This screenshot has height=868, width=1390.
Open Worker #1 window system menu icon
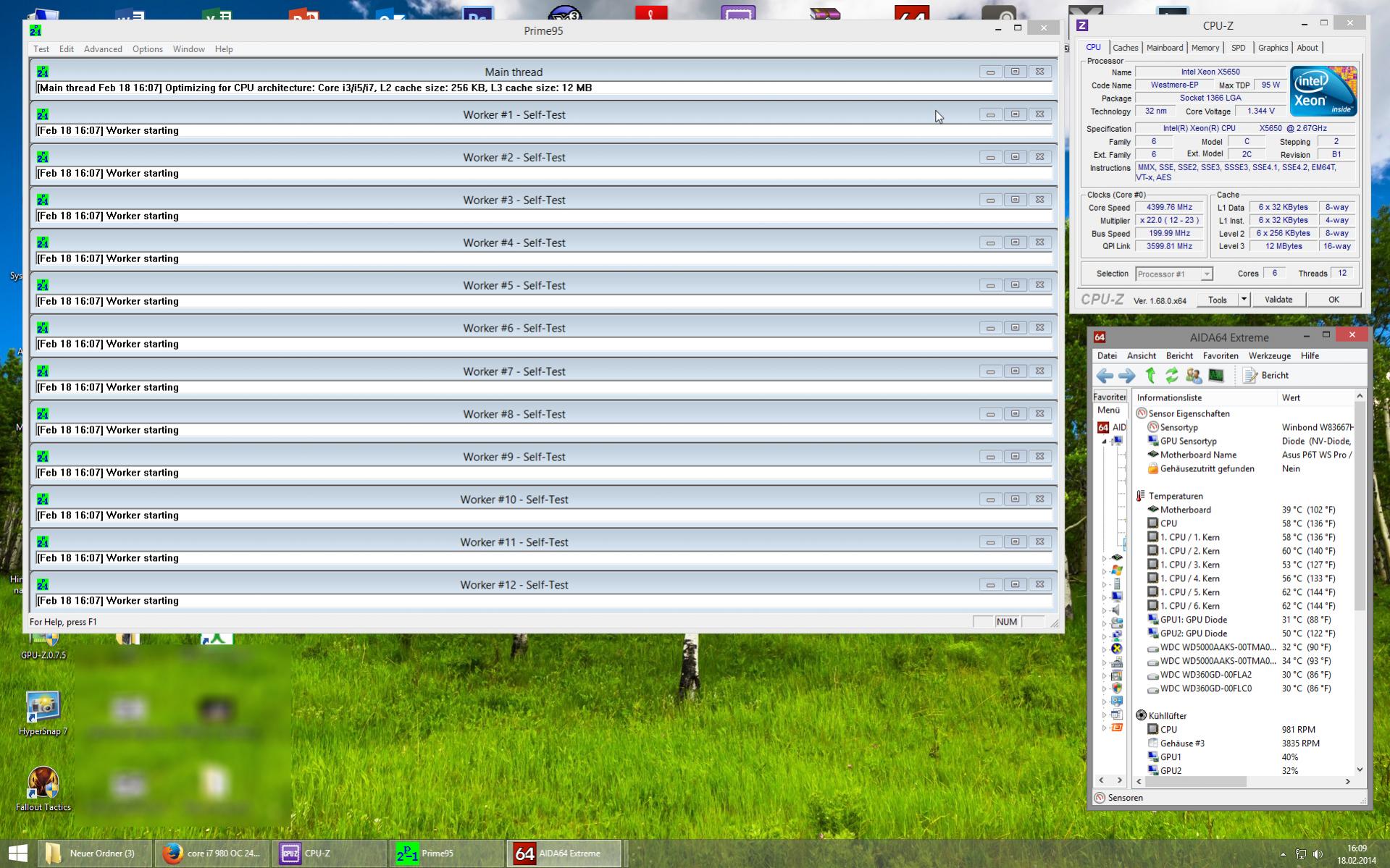tap(43, 114)
